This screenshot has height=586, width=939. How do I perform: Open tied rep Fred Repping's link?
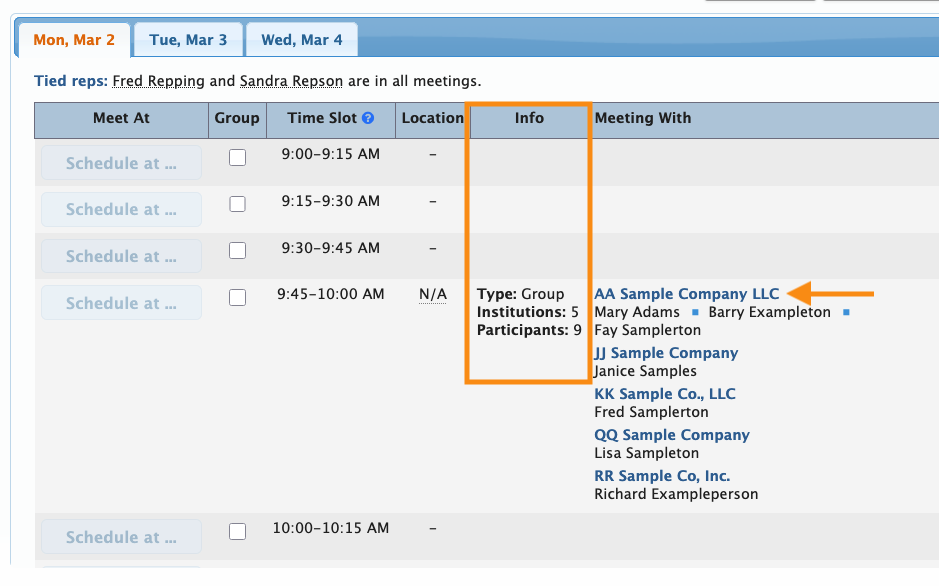pos(159,81)
